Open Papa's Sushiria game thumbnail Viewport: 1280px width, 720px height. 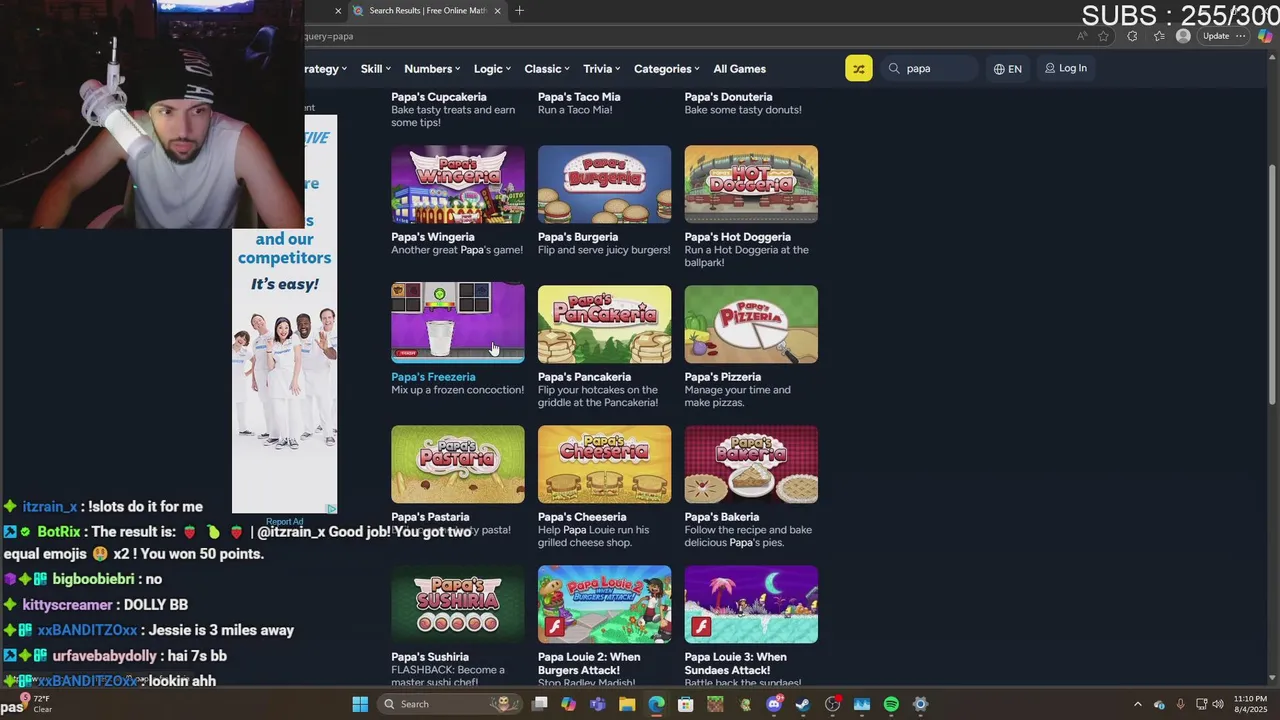[458, 604]
